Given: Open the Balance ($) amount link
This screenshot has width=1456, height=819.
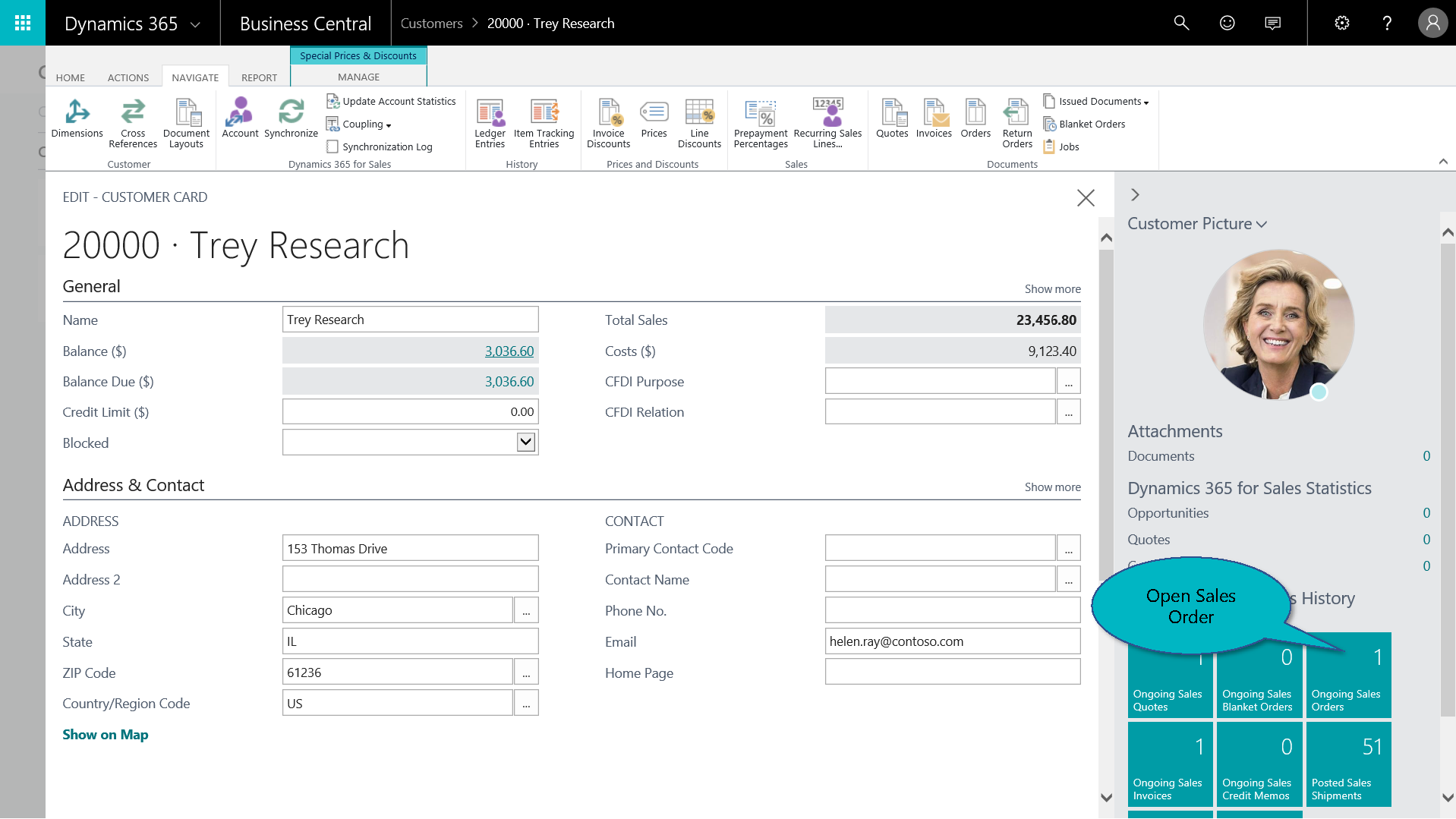Looking at the screenshot, I should (x=509, y=351).
